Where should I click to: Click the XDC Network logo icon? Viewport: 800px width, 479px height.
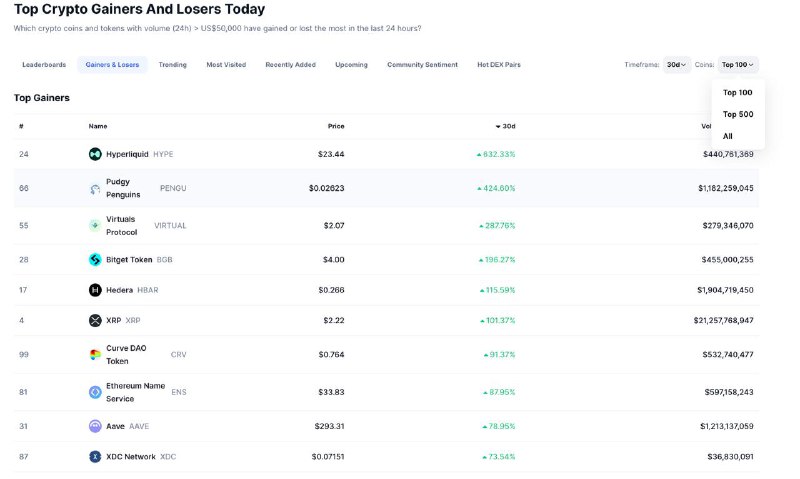point(95,457)
